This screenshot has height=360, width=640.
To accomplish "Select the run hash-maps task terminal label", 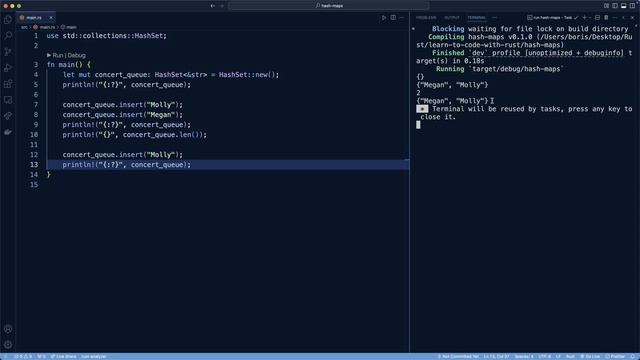I will [x=552, y=18].
